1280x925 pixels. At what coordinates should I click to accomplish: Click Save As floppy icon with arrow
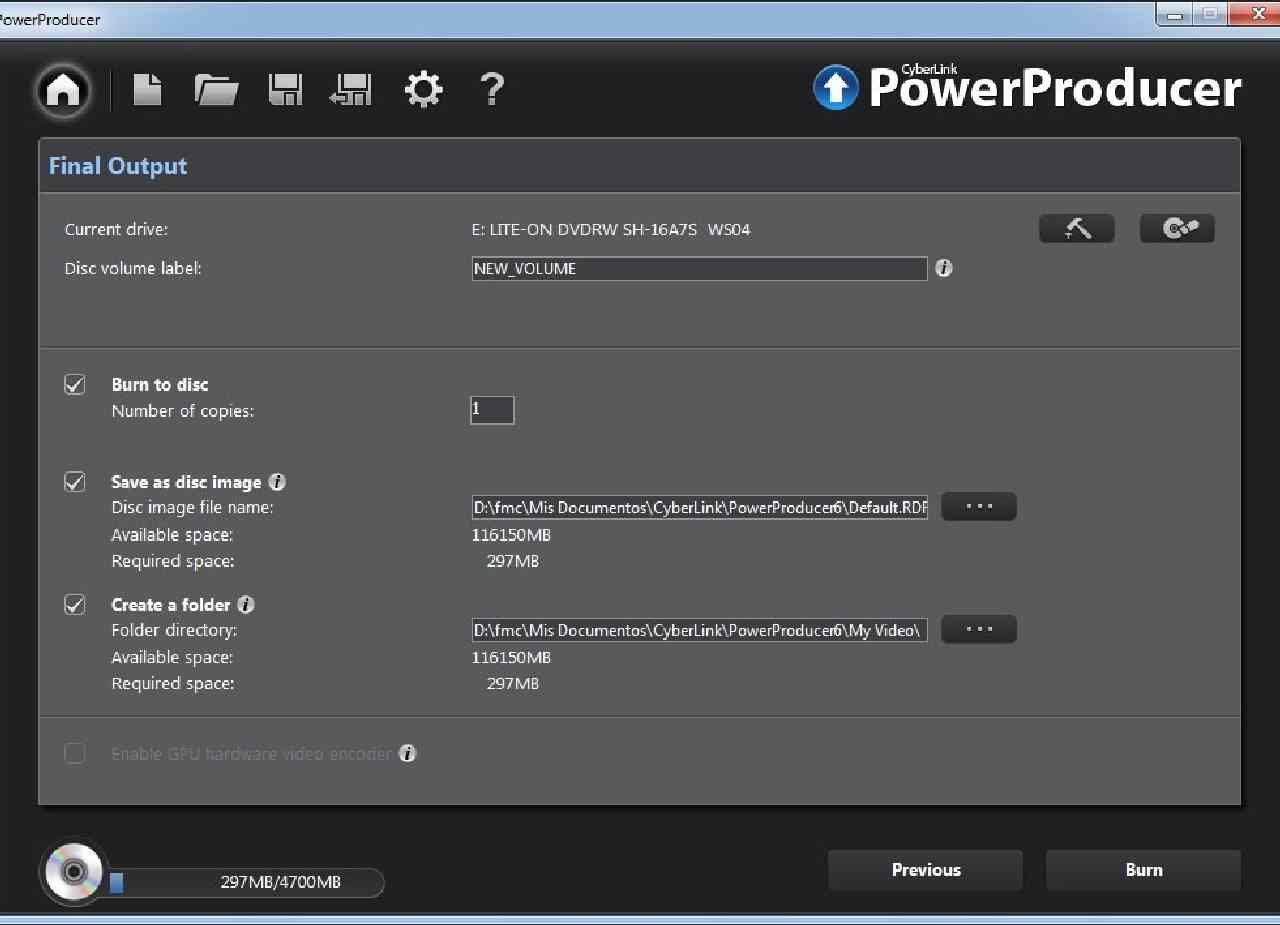(351, 90)
